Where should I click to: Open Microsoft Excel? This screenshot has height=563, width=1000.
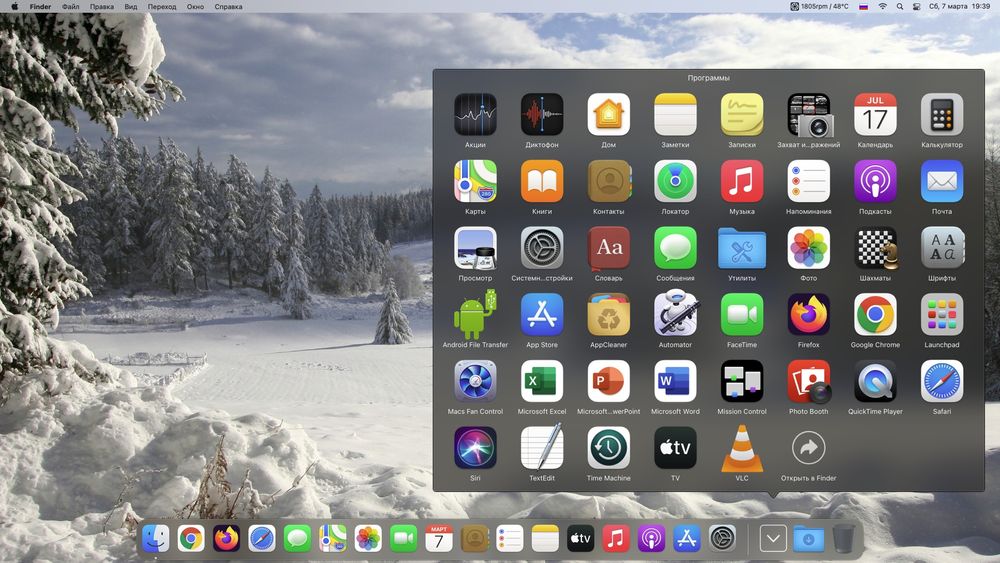[x=541, y=381]
